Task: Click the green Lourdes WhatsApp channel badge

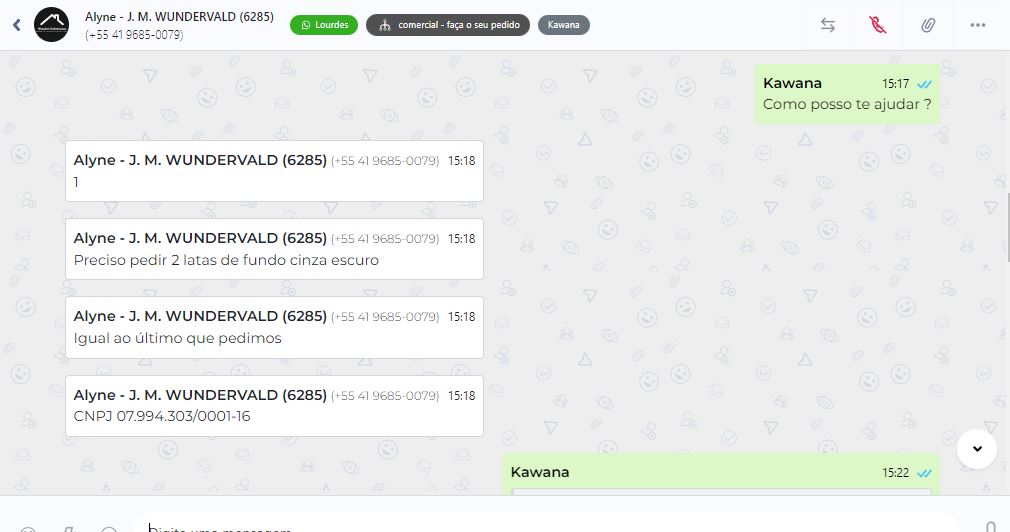Action: coord(324,25)
